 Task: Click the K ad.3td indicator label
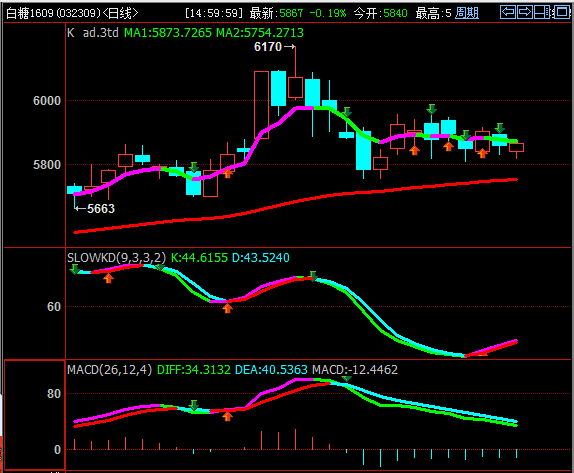(x=93, y=33)
